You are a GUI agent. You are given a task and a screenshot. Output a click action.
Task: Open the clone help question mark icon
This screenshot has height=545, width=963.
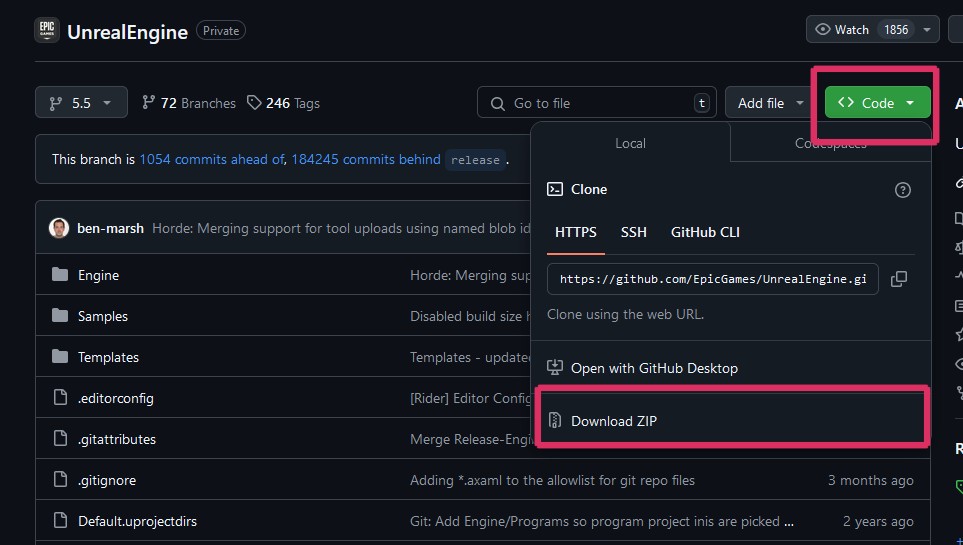point(902,189)
